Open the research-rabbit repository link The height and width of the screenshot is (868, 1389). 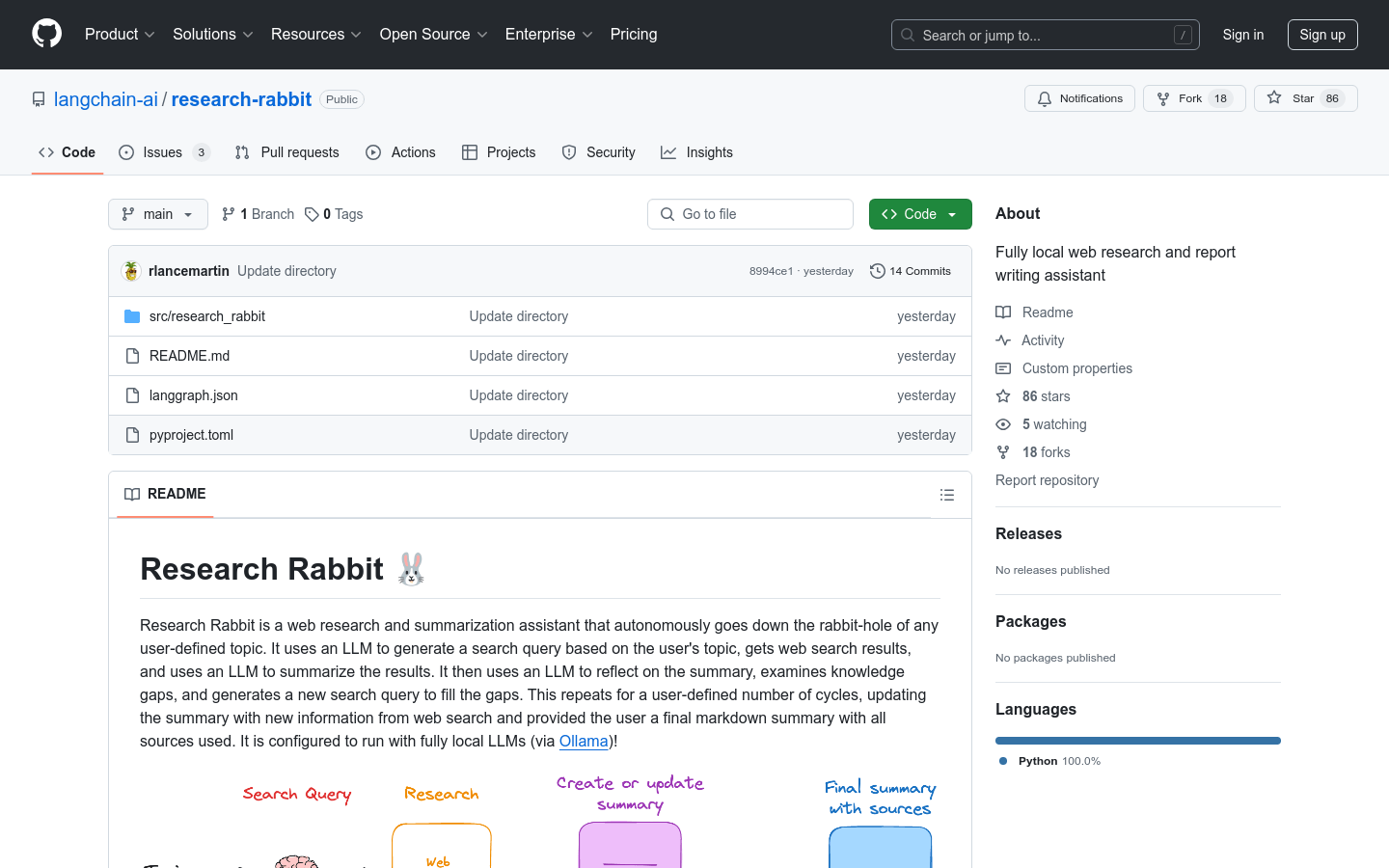pyautogui.click(x=241, y=99)
